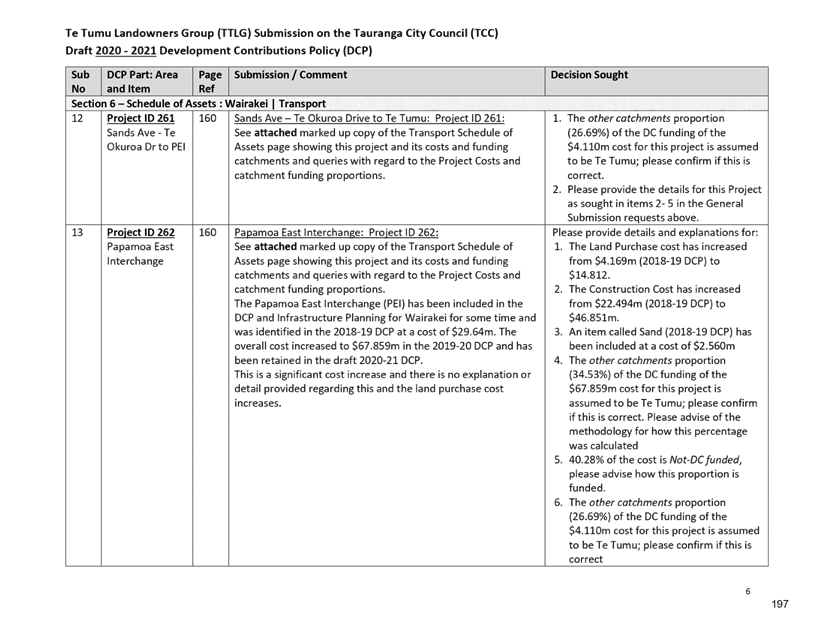This screenshot has width=816, height=626.
Task: Click the 'Submission / Comment' column header
Action: [387, 82]
